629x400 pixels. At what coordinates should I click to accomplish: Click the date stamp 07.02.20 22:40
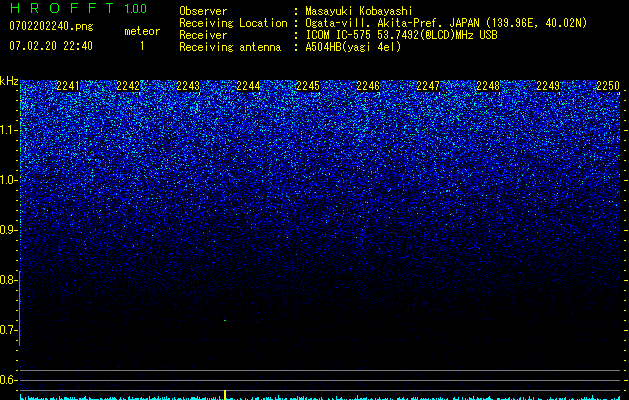(x=51, y=46)
